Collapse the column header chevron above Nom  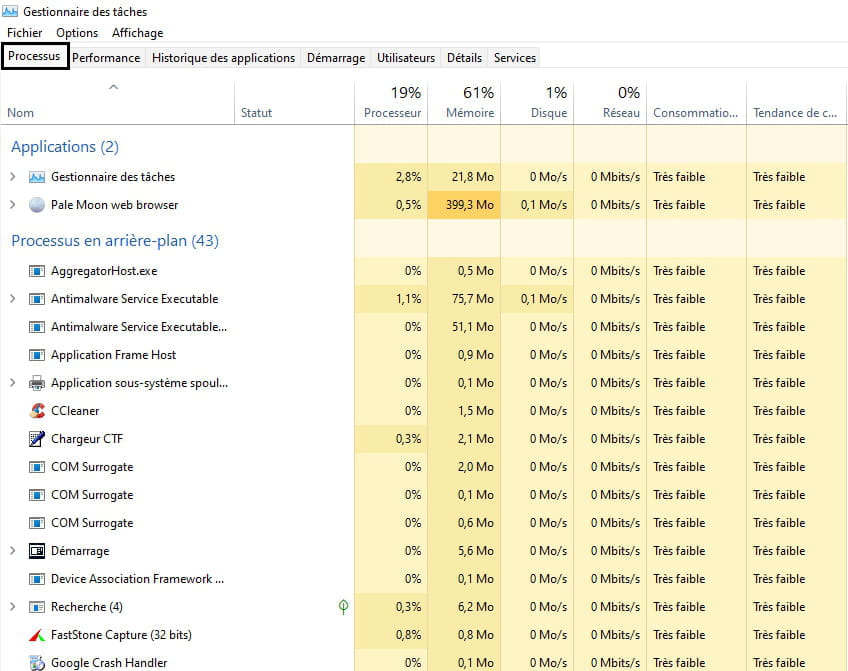tap(113, 88)
